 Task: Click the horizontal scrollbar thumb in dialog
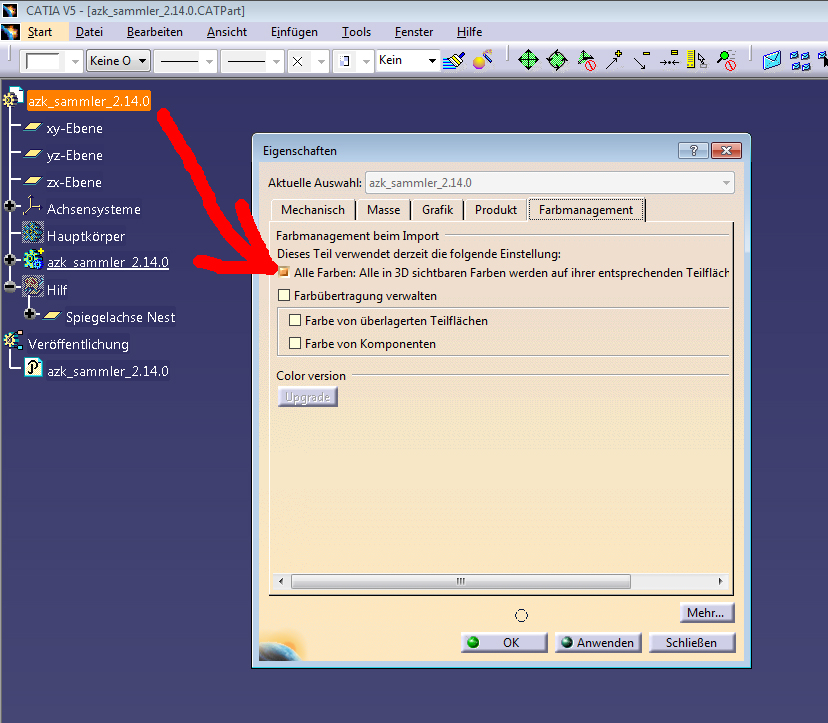[x=460, y=581]
